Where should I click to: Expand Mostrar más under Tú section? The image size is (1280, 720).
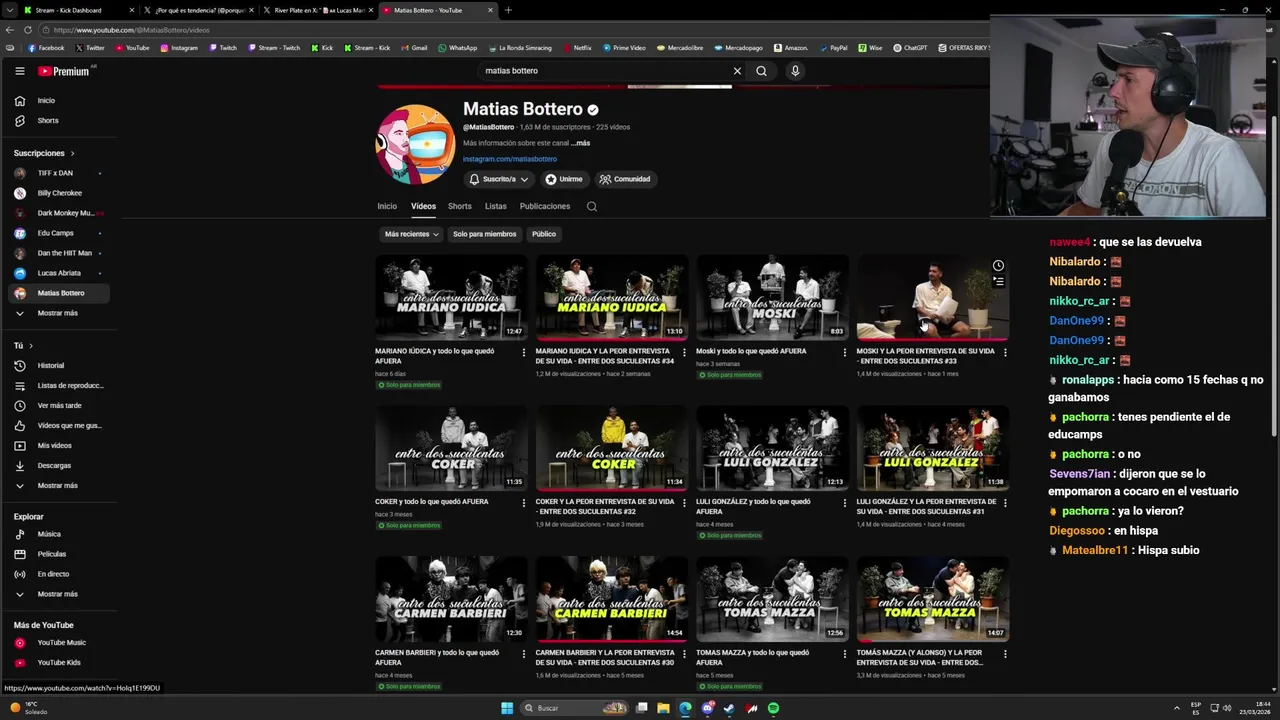pyautogui.click(x=59, y=485)
